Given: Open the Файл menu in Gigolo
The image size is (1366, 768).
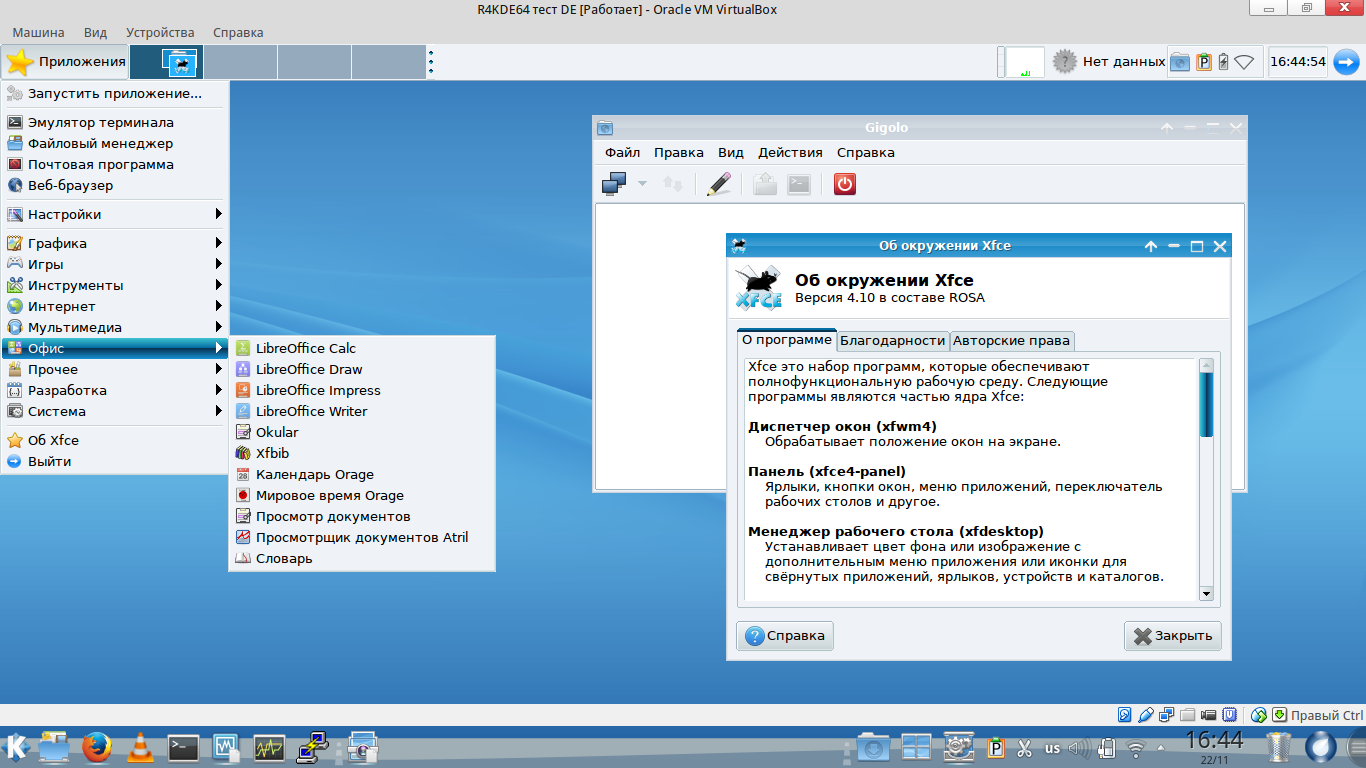Looking at the screenshot, I should click(622, 152).
